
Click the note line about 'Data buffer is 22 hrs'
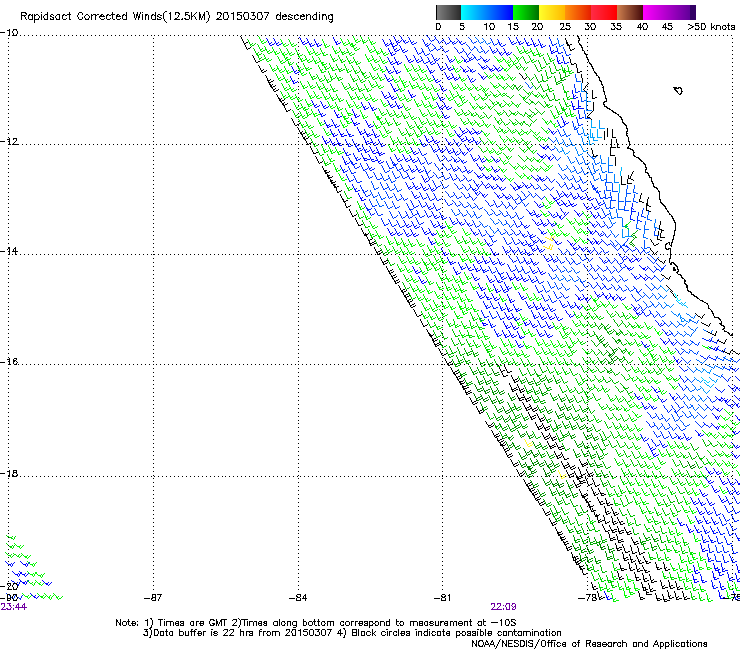352,633
